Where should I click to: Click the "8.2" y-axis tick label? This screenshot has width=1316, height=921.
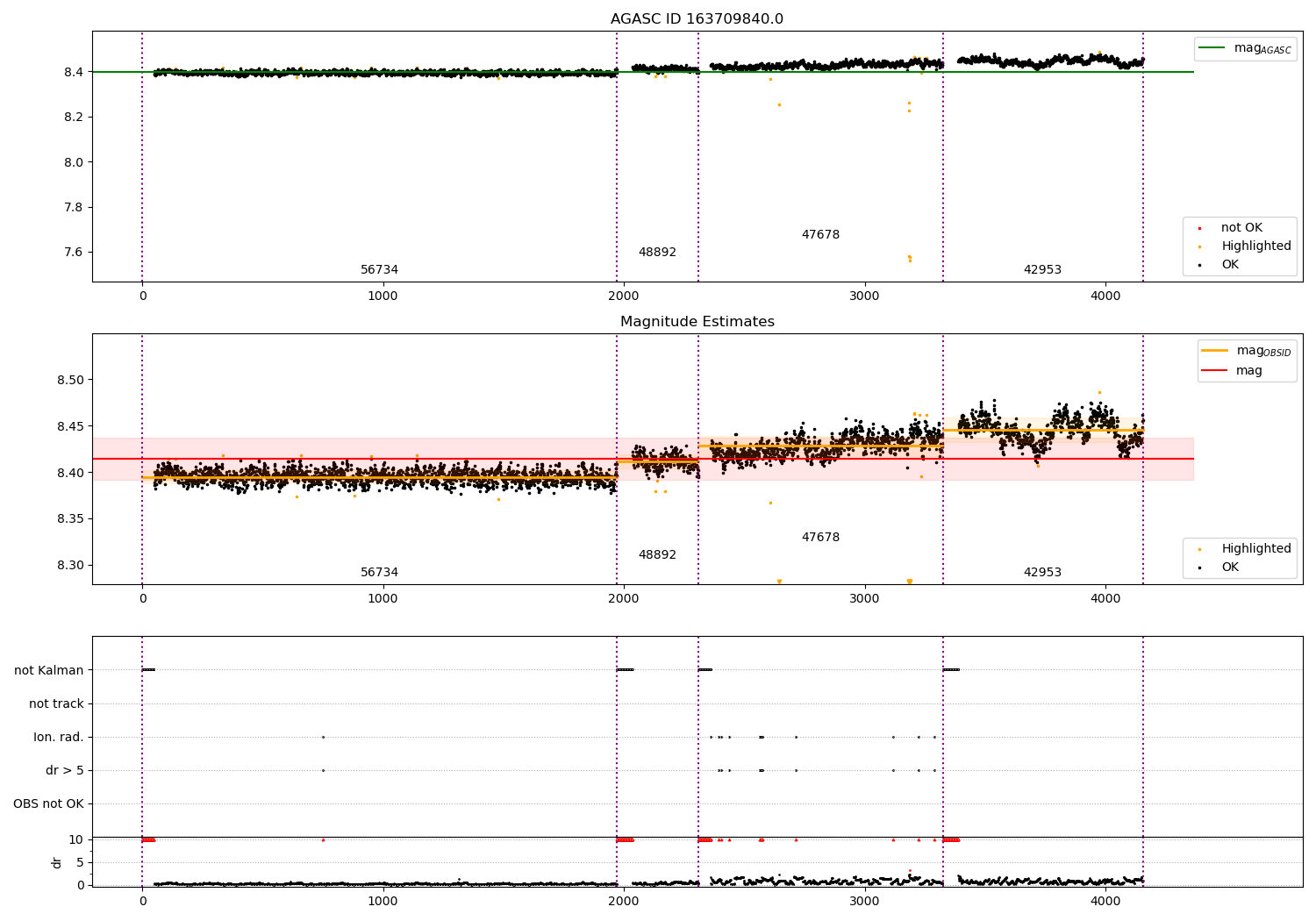[x=74, y=117]
